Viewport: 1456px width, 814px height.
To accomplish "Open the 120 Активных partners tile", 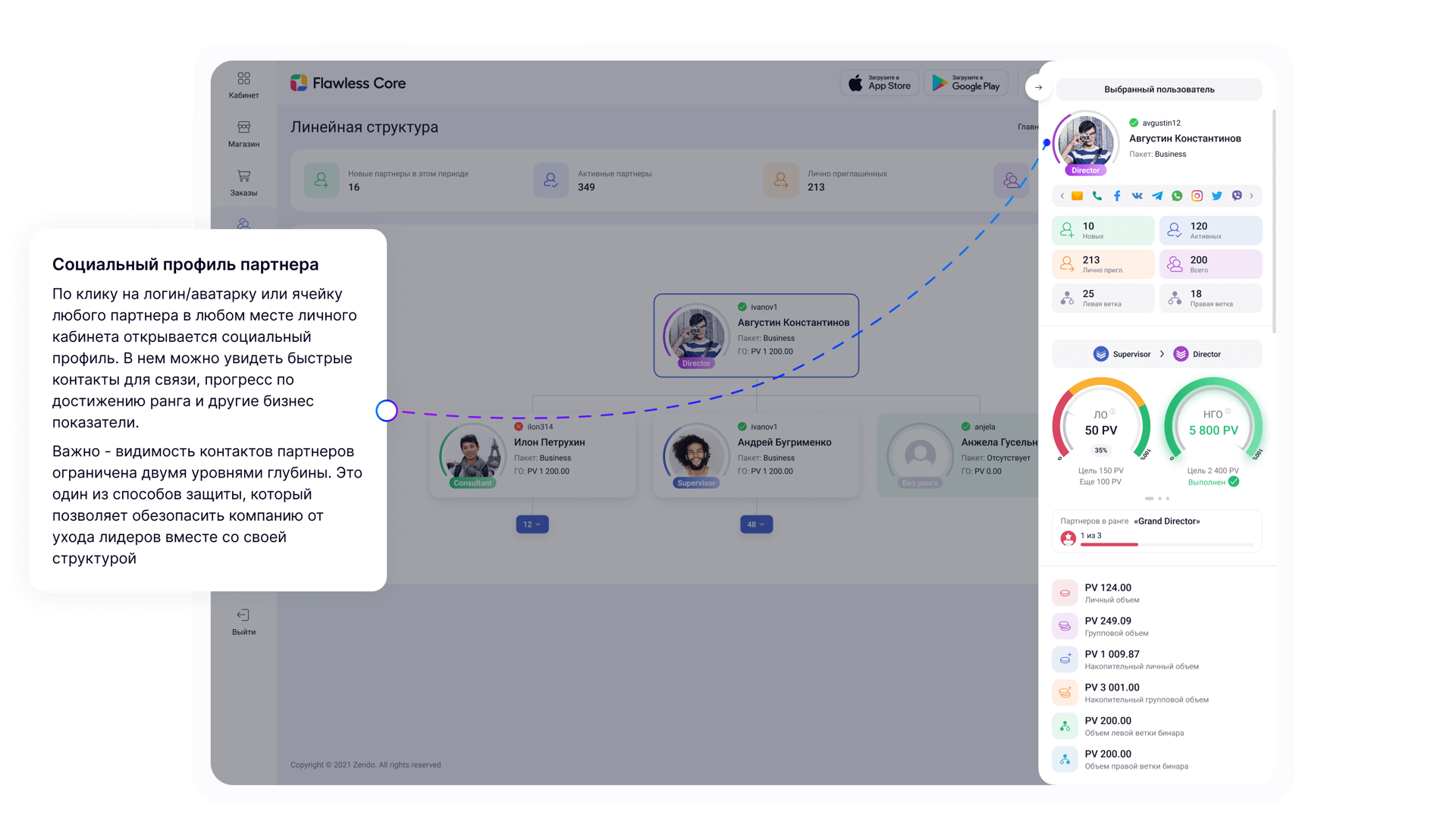I will (x=1210, y=230).
